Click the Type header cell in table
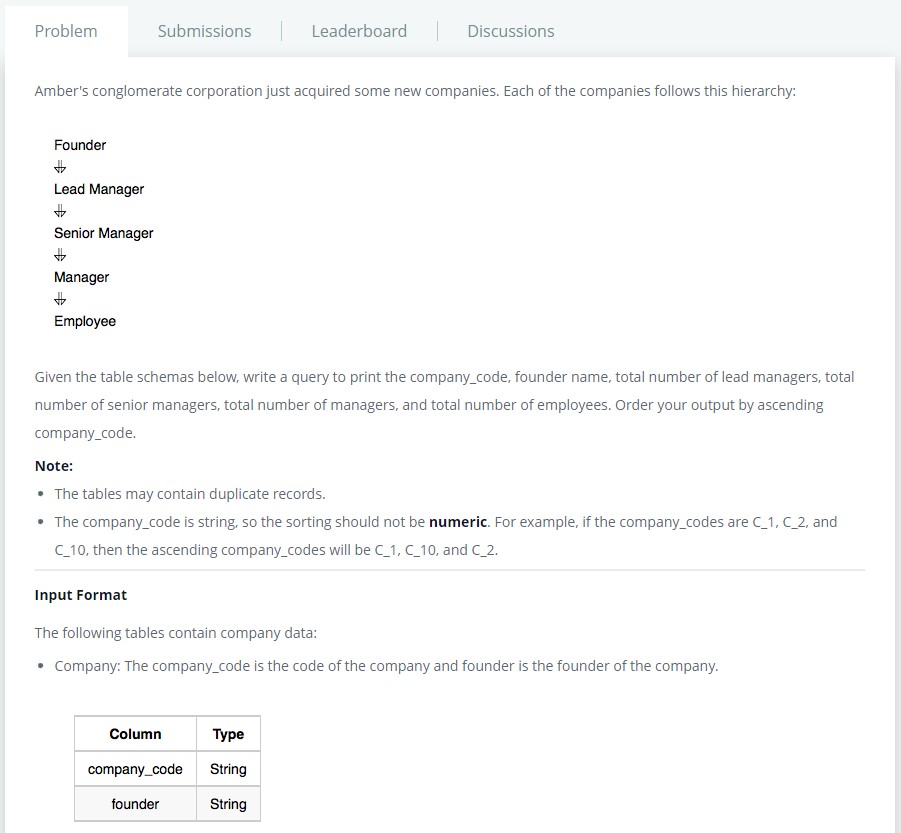The image size is (901, 833). coord(228,734)
